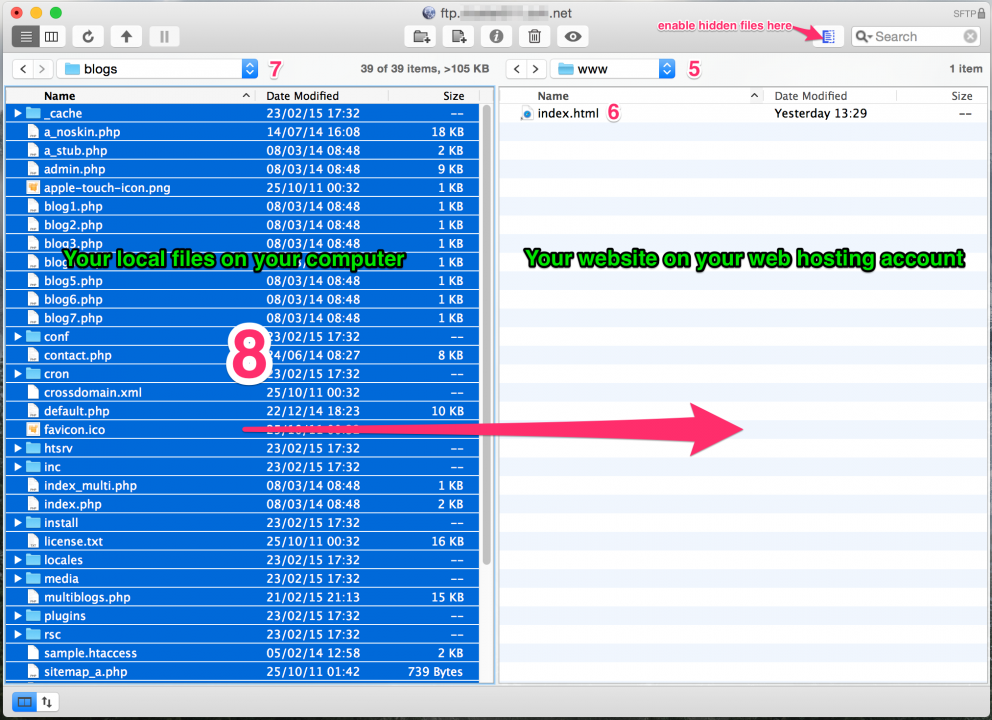Click the default.php file icon
Viewport: 992px width, 720px height.
(33, 411)
